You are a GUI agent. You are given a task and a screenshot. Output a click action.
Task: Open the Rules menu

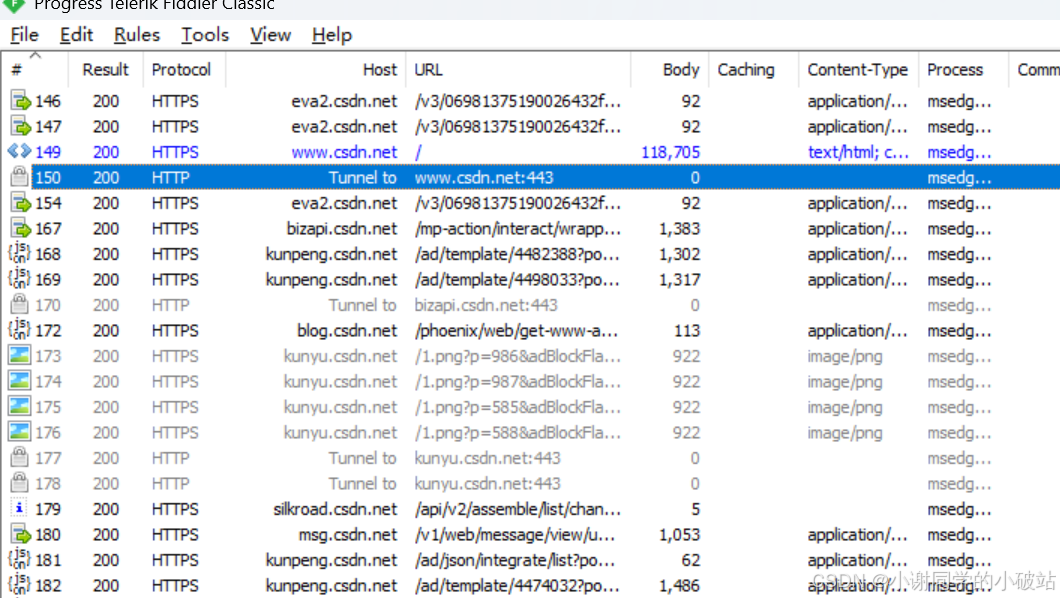click(x=137, y=35)
